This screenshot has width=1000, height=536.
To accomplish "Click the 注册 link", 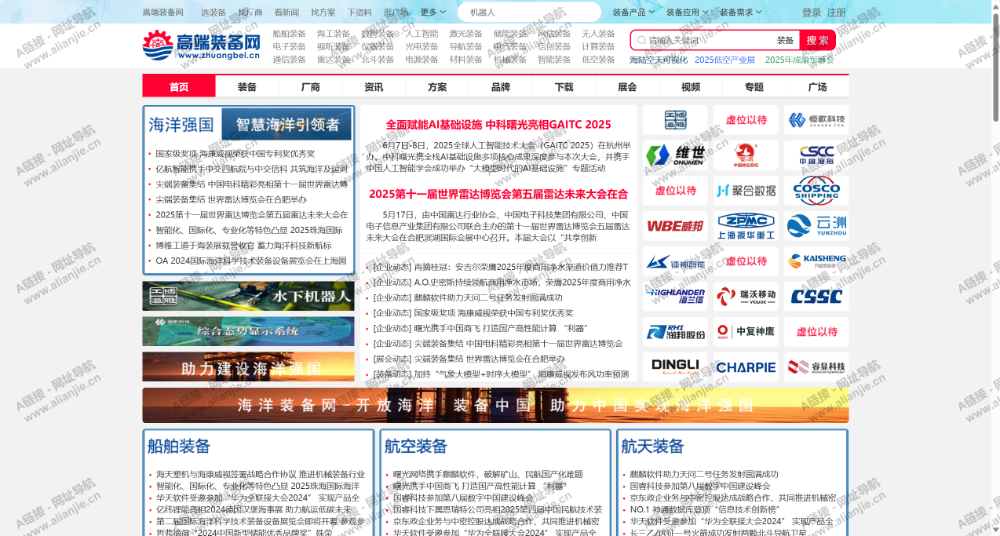I will tap(836, 12).
